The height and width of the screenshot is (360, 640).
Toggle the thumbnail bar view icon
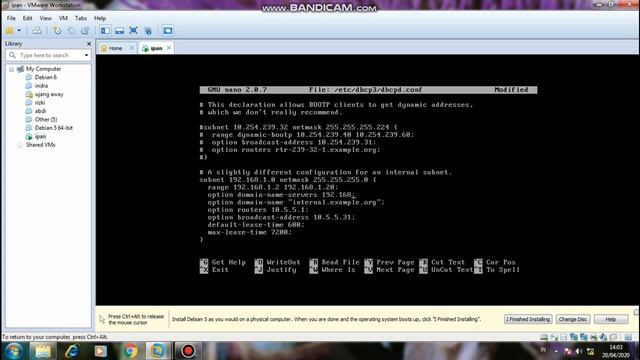click(x=119, y=31)
